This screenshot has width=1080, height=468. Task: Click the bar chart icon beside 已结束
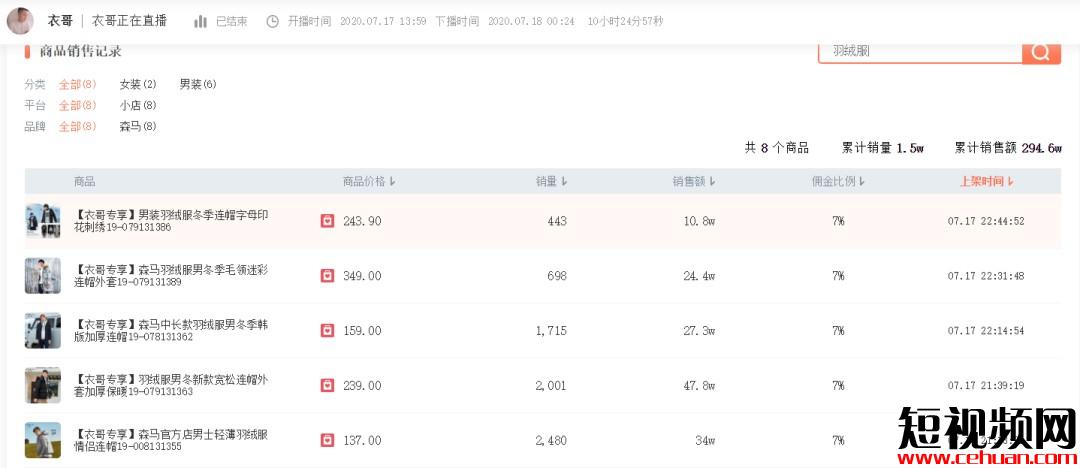pos(201,21)
